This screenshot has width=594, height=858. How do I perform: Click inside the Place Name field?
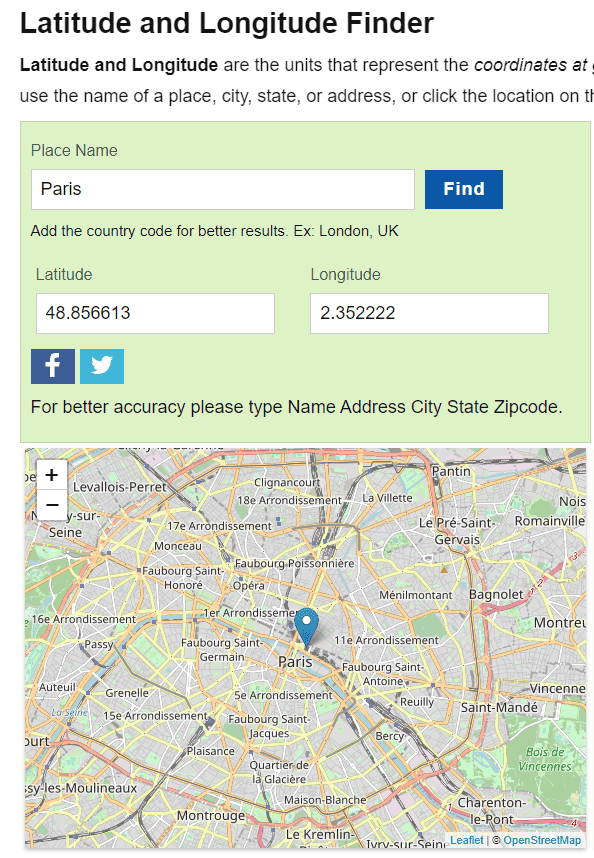click(222, 188)
